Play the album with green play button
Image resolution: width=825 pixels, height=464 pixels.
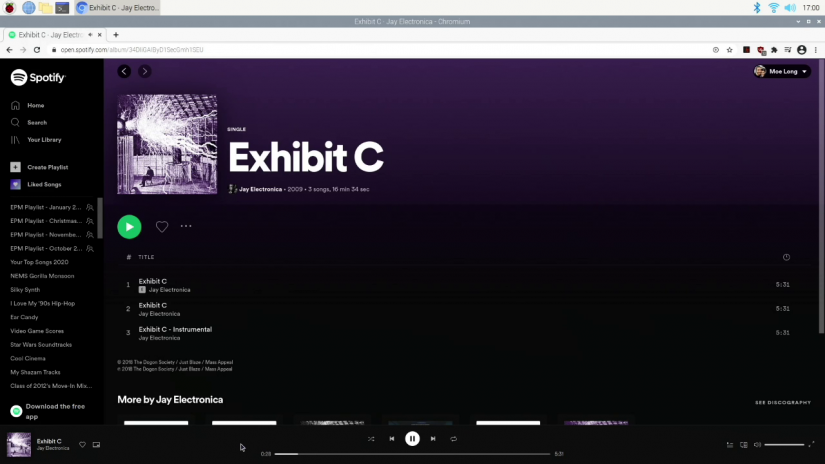pyautogui.click(x=129, y=227)
